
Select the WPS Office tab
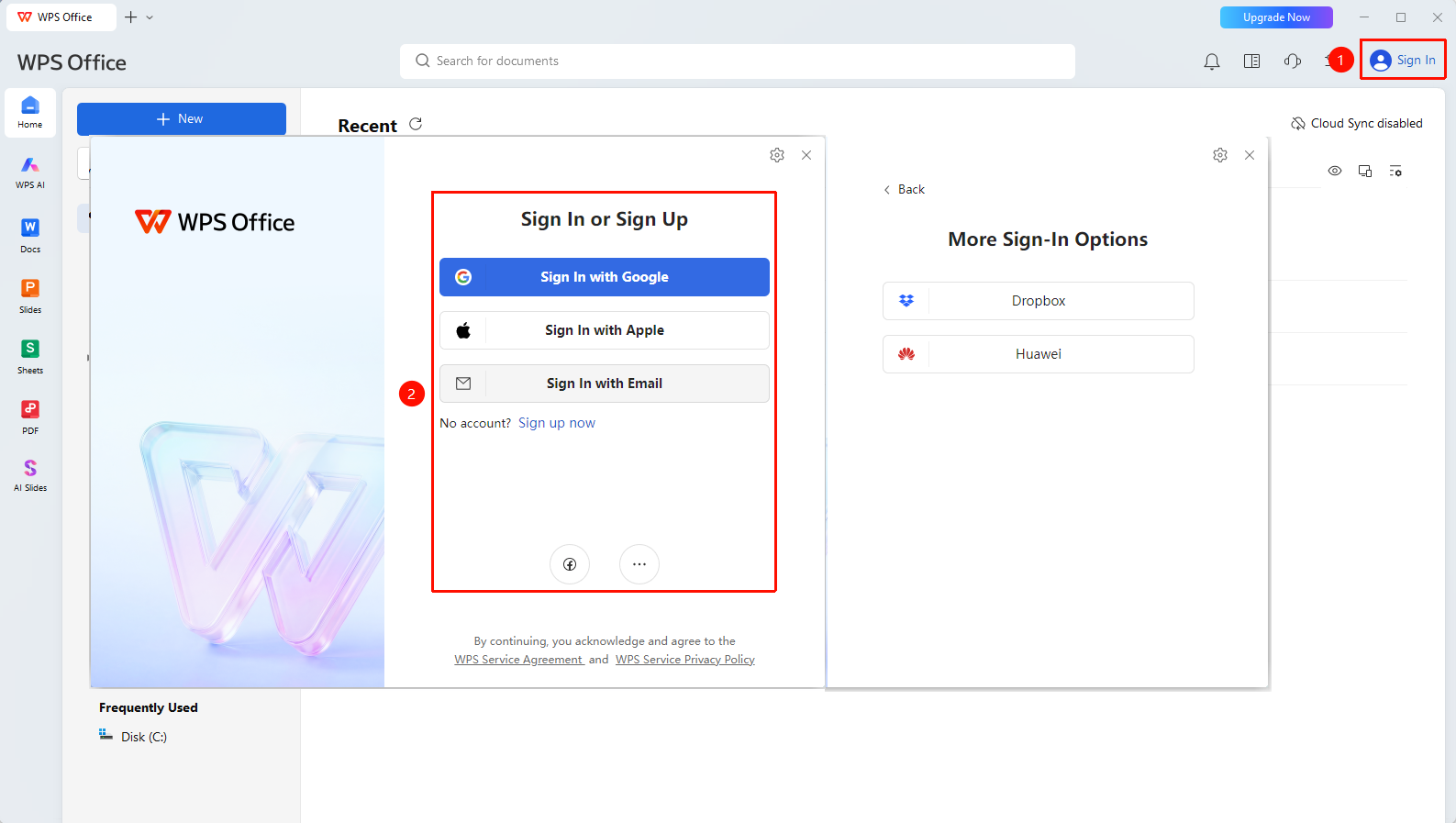[x=61, y=17]
